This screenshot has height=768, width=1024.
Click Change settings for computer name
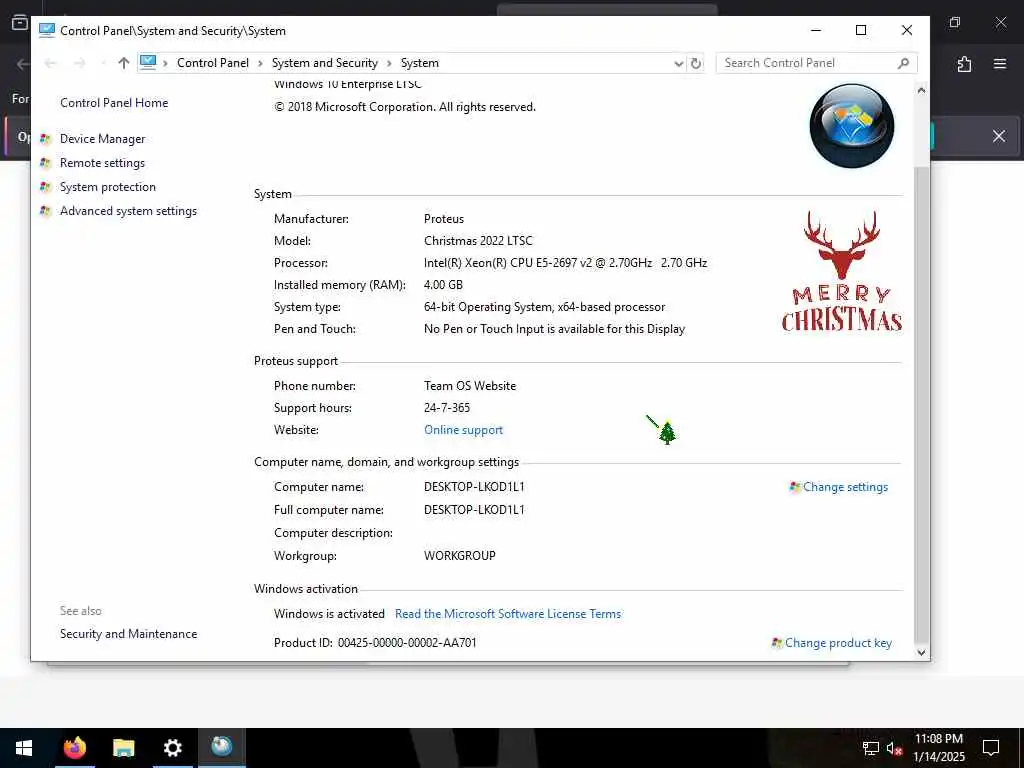pyautogui.click(x=846, y=487)
